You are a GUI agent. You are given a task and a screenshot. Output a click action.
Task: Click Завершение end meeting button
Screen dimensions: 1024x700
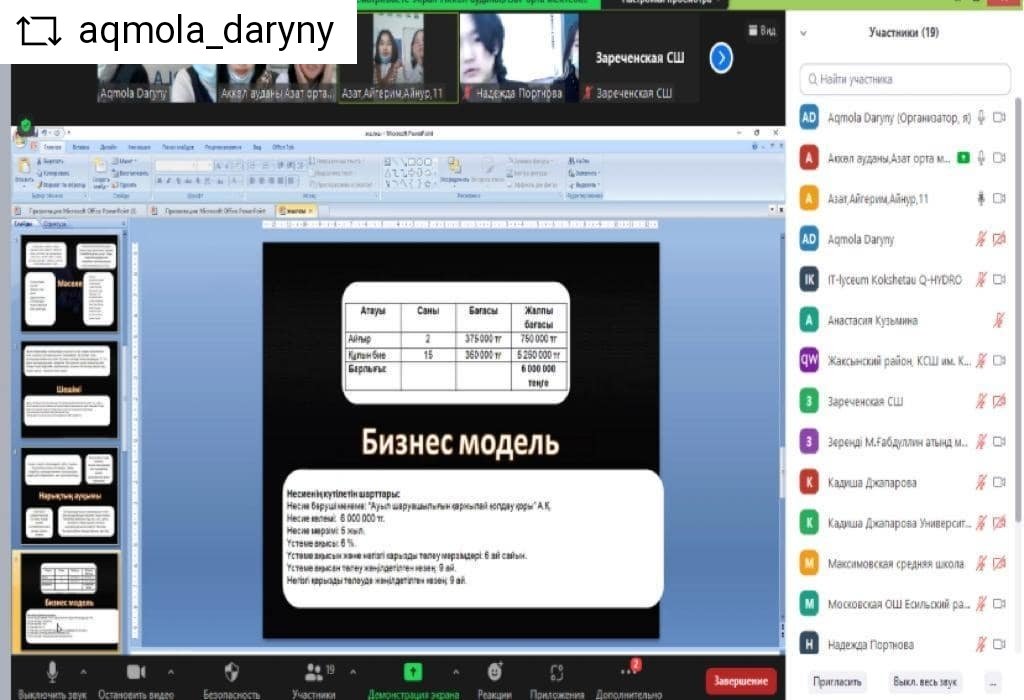click(x=741, y=680)
